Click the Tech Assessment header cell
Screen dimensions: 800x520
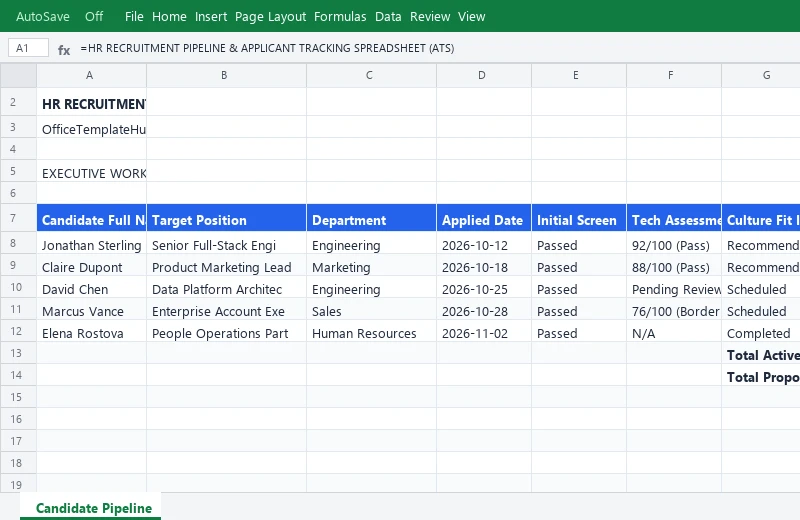tap(674, 218)
